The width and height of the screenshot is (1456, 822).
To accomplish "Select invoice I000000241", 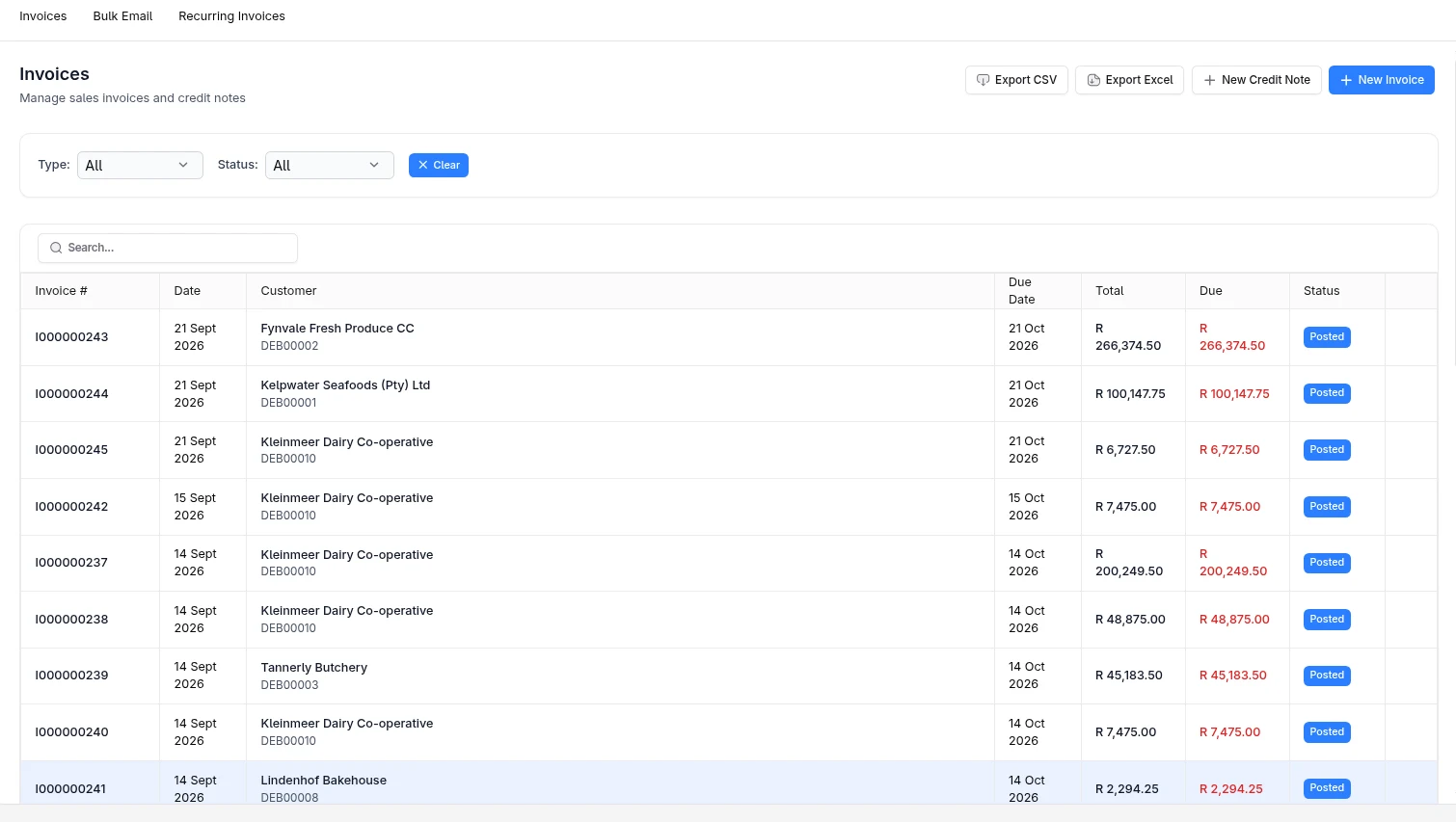I will (x=70, y=788).
